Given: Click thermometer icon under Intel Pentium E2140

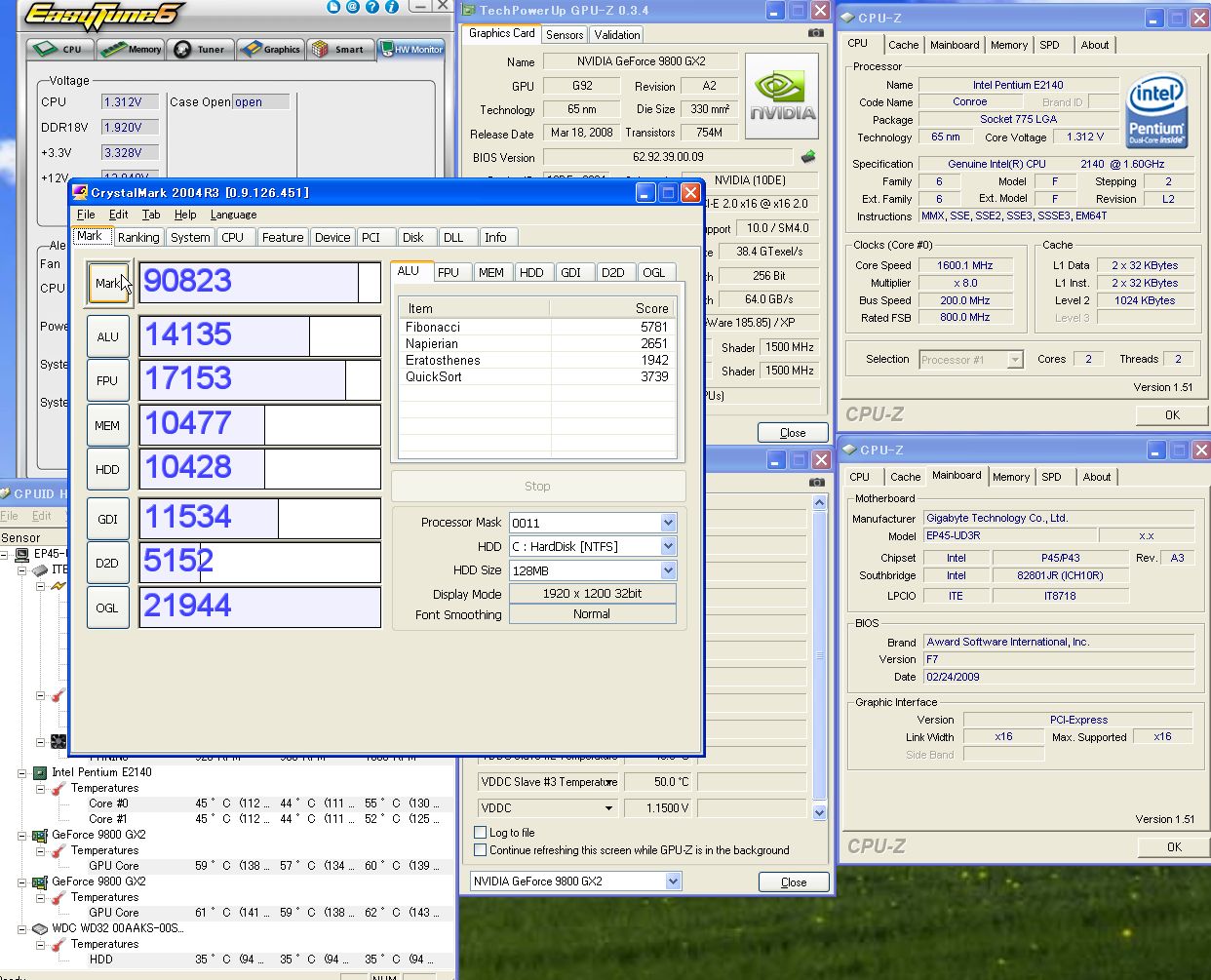Looking at the screenshot, I should (59, 788).
